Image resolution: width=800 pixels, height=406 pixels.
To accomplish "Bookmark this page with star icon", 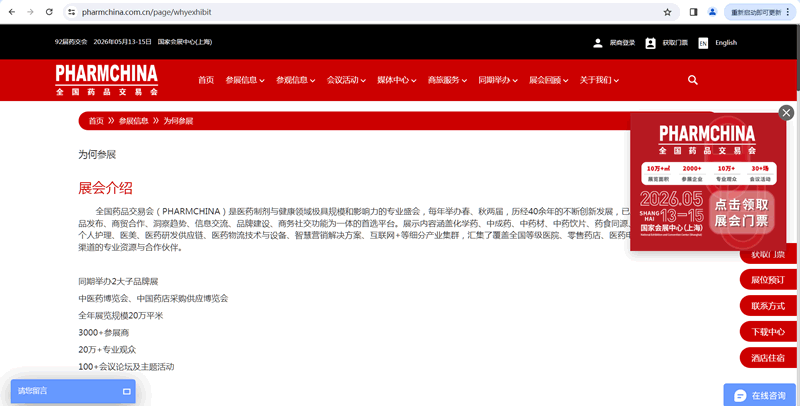I will coord(667,12).
